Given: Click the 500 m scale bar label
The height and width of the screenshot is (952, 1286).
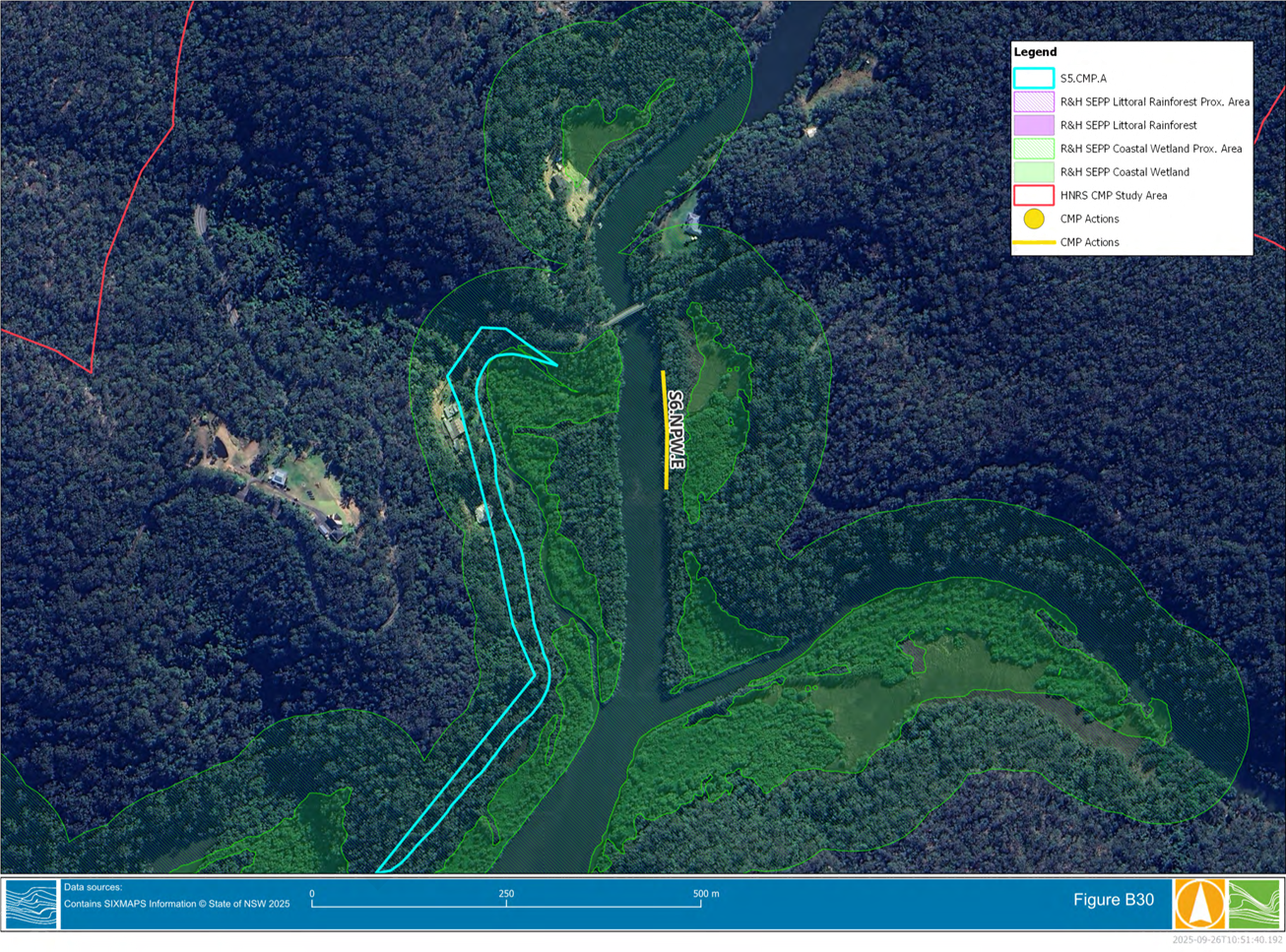Looking at the screenshot, I should (706, 894).
